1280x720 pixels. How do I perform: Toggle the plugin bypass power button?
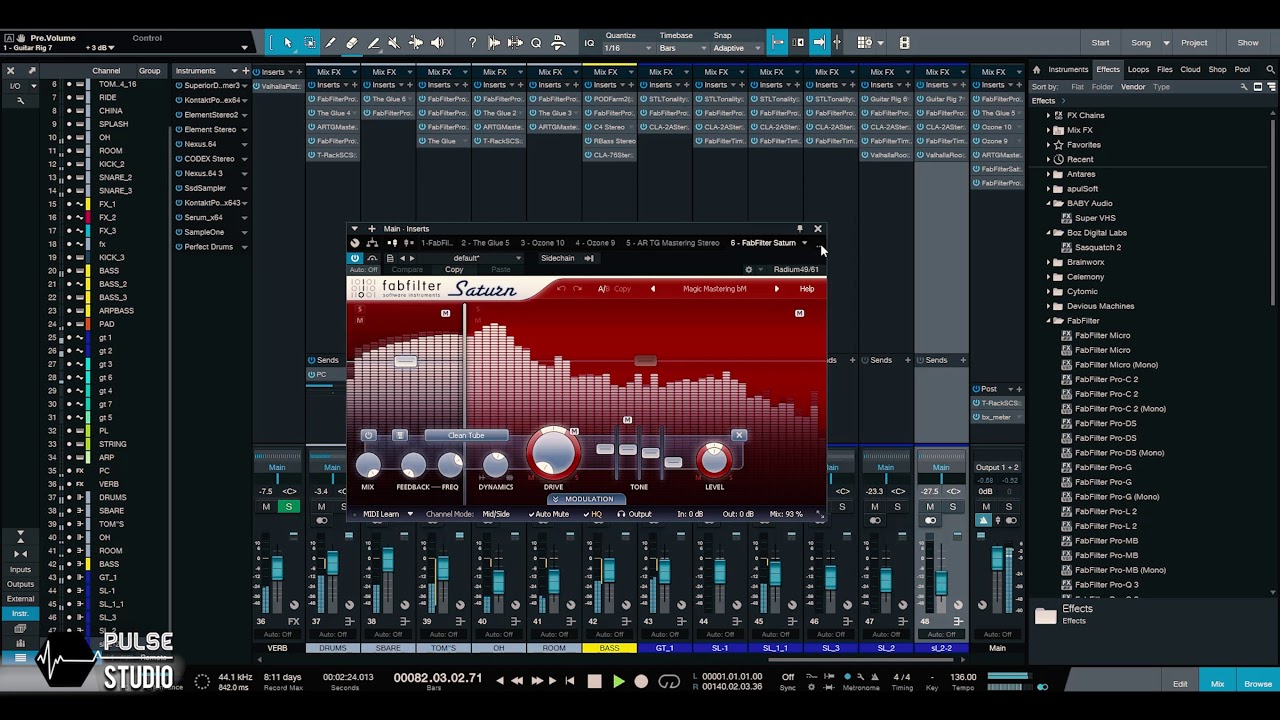[354, 258]
